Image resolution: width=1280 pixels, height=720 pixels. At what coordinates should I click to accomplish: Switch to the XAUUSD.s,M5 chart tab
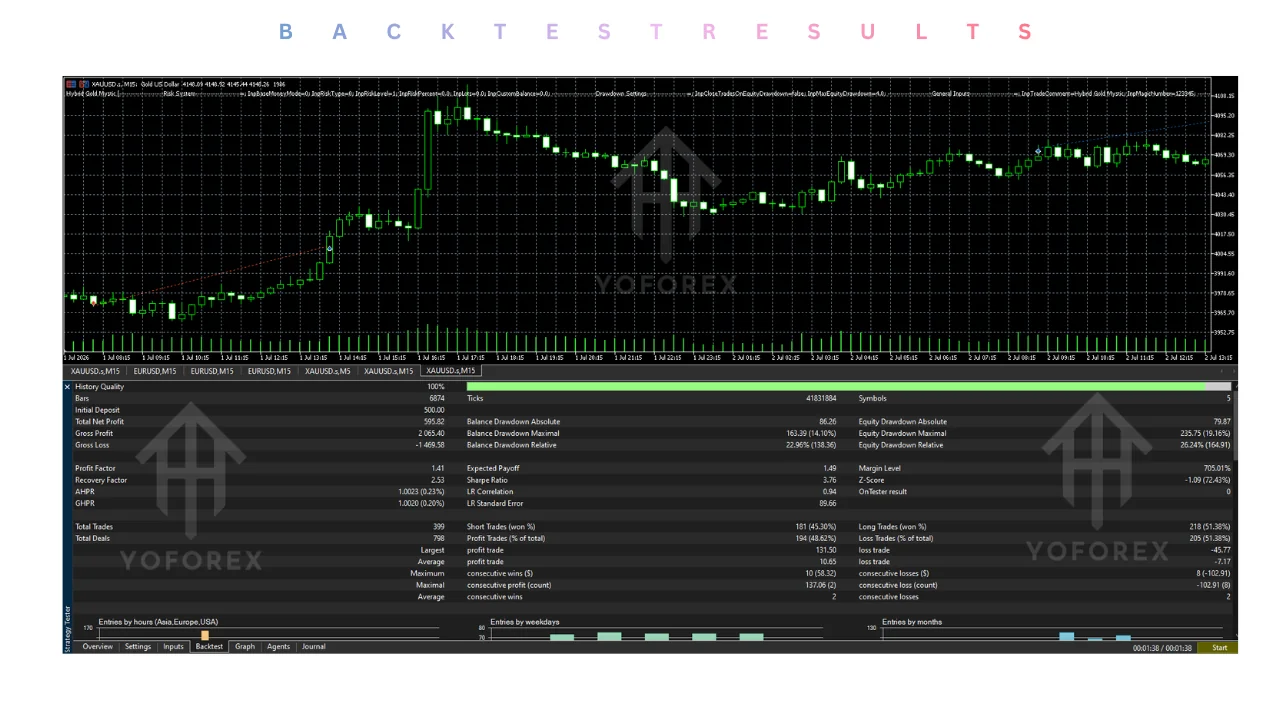pyautogui.click(x=328, y=371)
